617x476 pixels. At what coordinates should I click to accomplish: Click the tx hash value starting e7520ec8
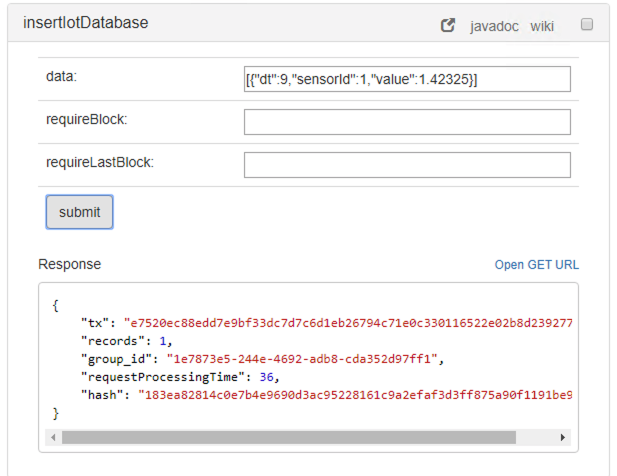(348, 323)
